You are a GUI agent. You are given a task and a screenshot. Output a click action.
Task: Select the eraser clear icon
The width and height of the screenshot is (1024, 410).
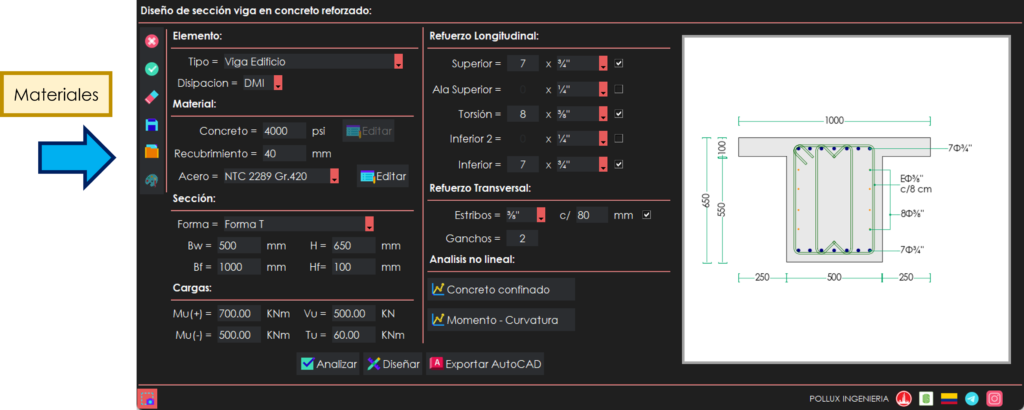click(151, 97)
